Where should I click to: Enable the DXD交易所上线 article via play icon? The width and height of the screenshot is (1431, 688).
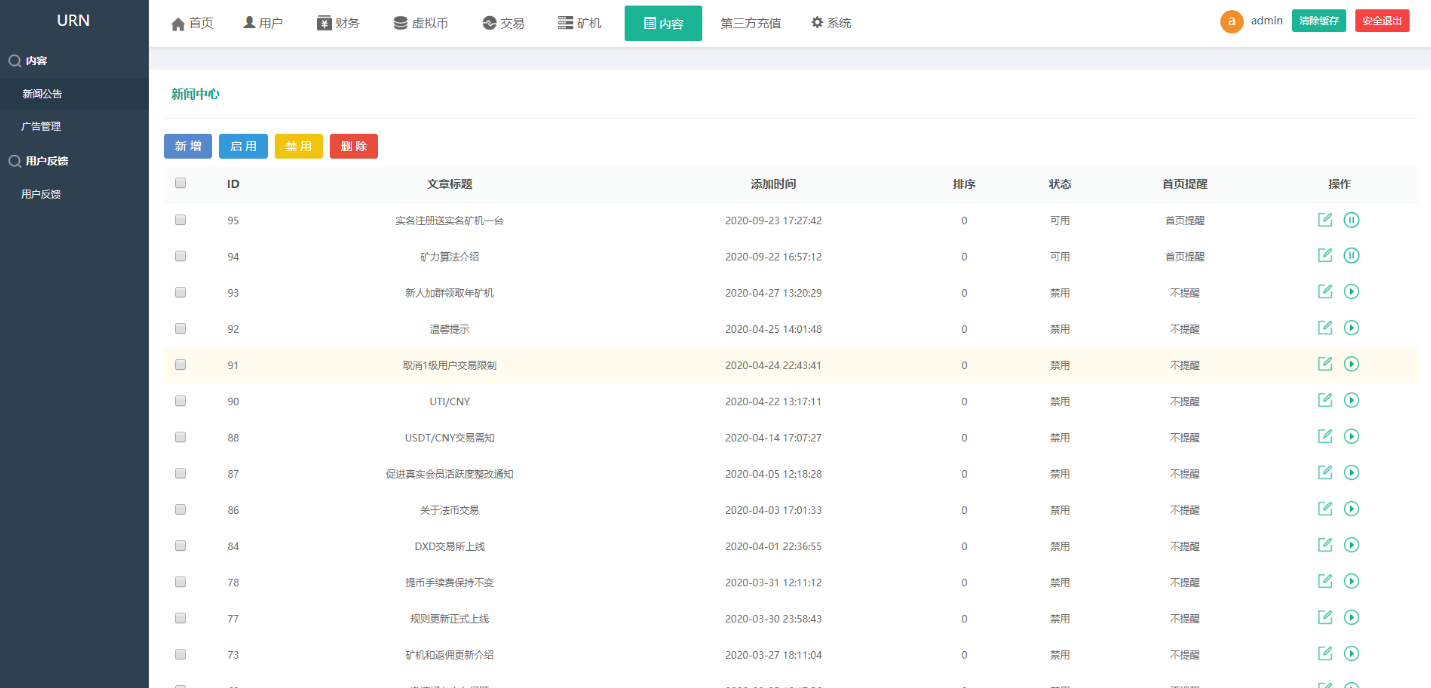(1351, 545)
